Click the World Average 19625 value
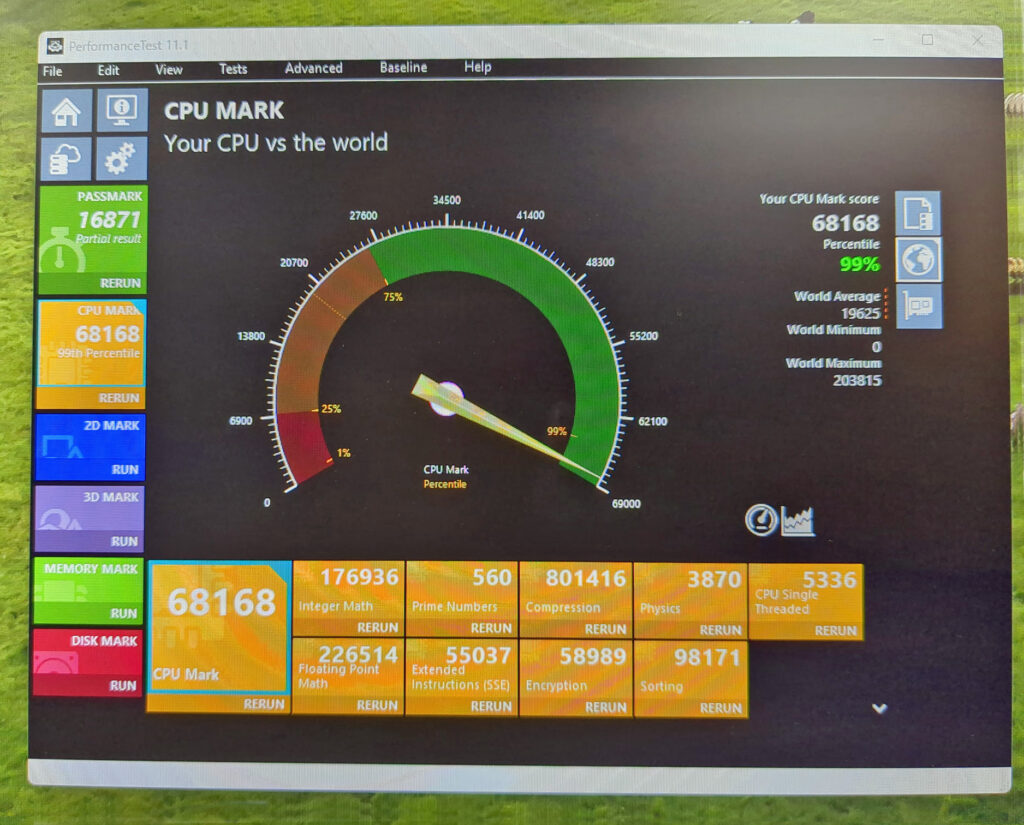Image resolution: width=1024 pixels, height=825 pixels. tap(860, 314)
